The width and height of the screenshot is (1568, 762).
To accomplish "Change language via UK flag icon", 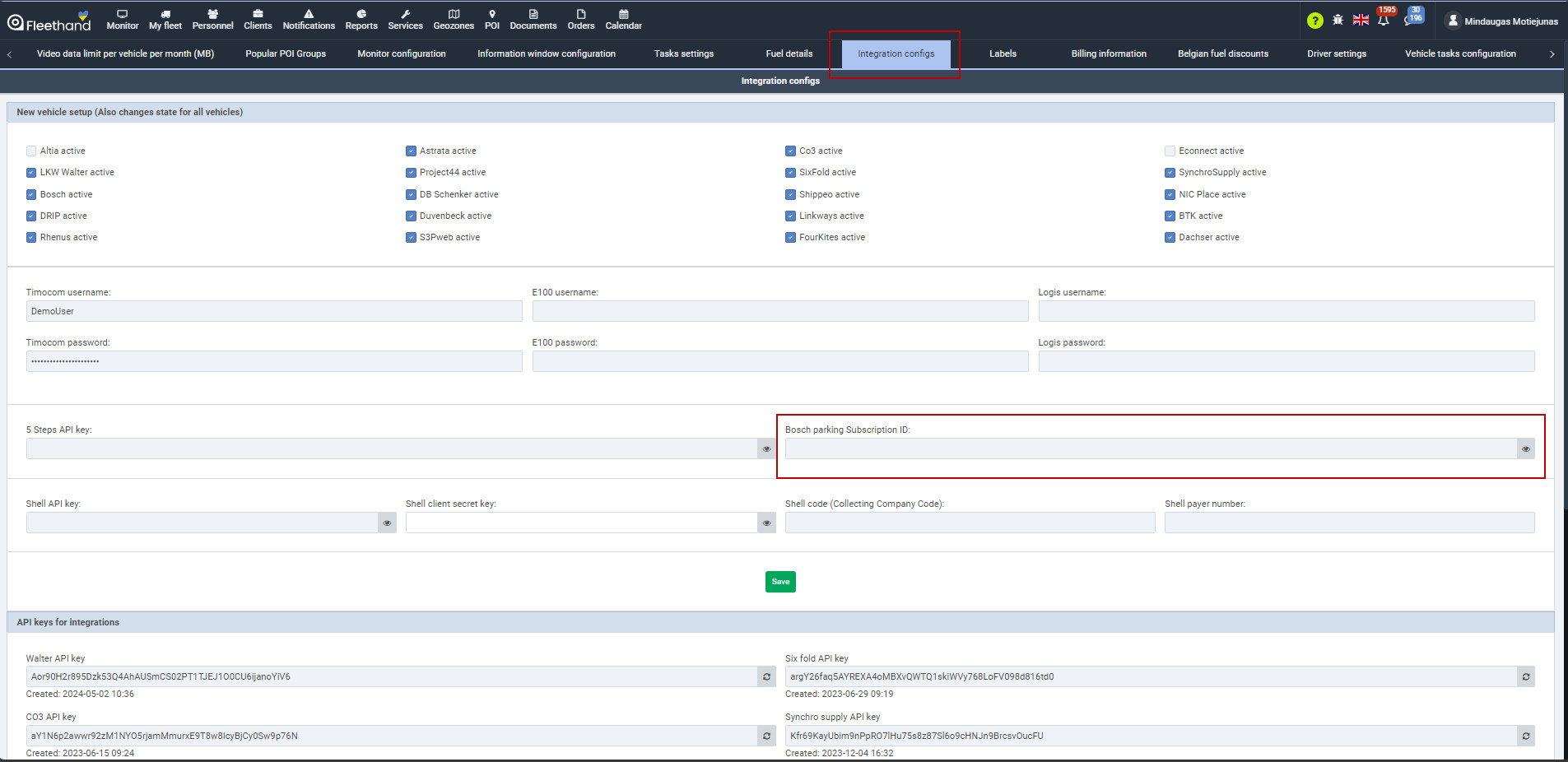I will tap(1361, 20).
